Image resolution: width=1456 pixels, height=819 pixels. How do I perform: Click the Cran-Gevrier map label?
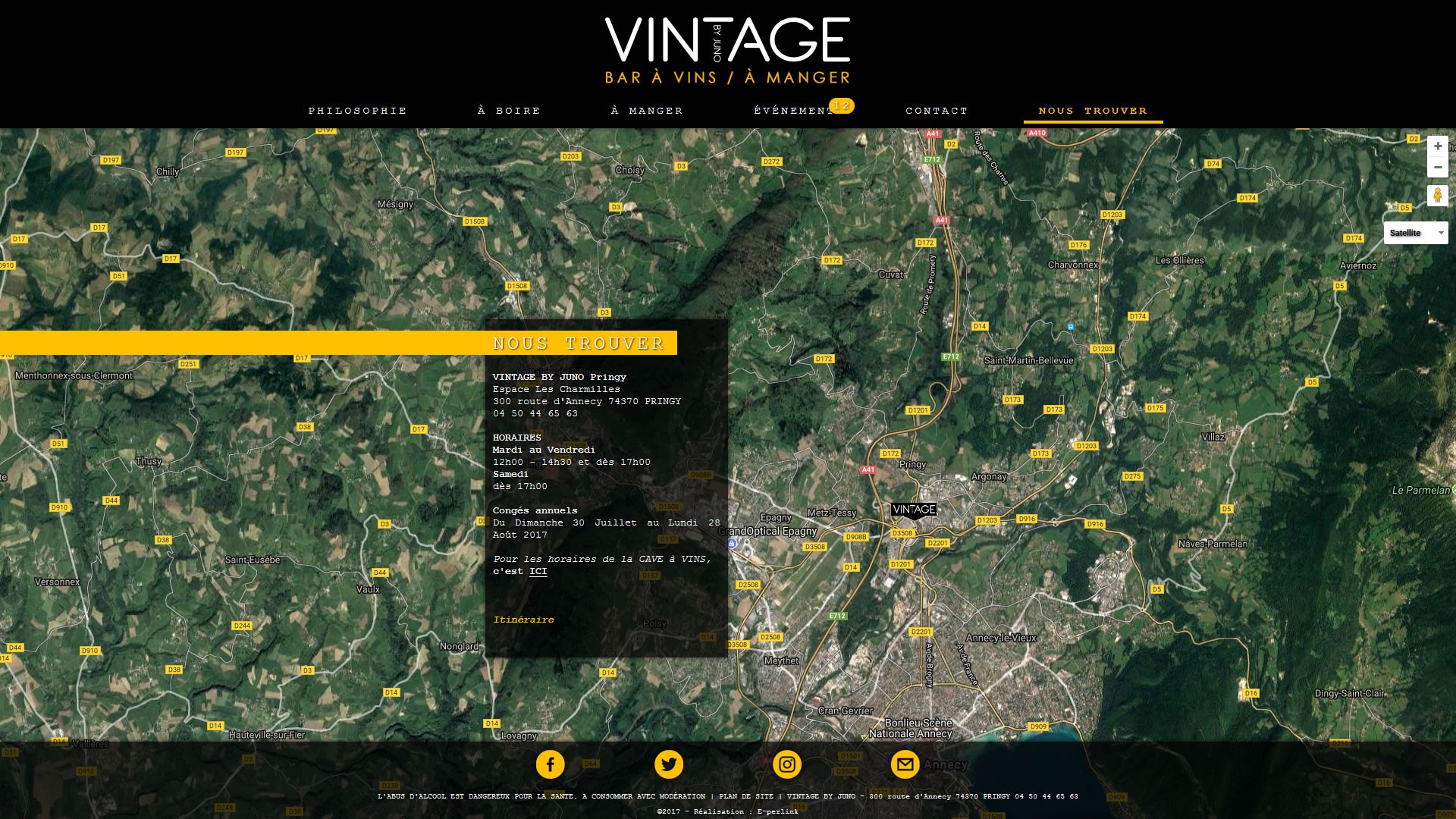point(846,711)
